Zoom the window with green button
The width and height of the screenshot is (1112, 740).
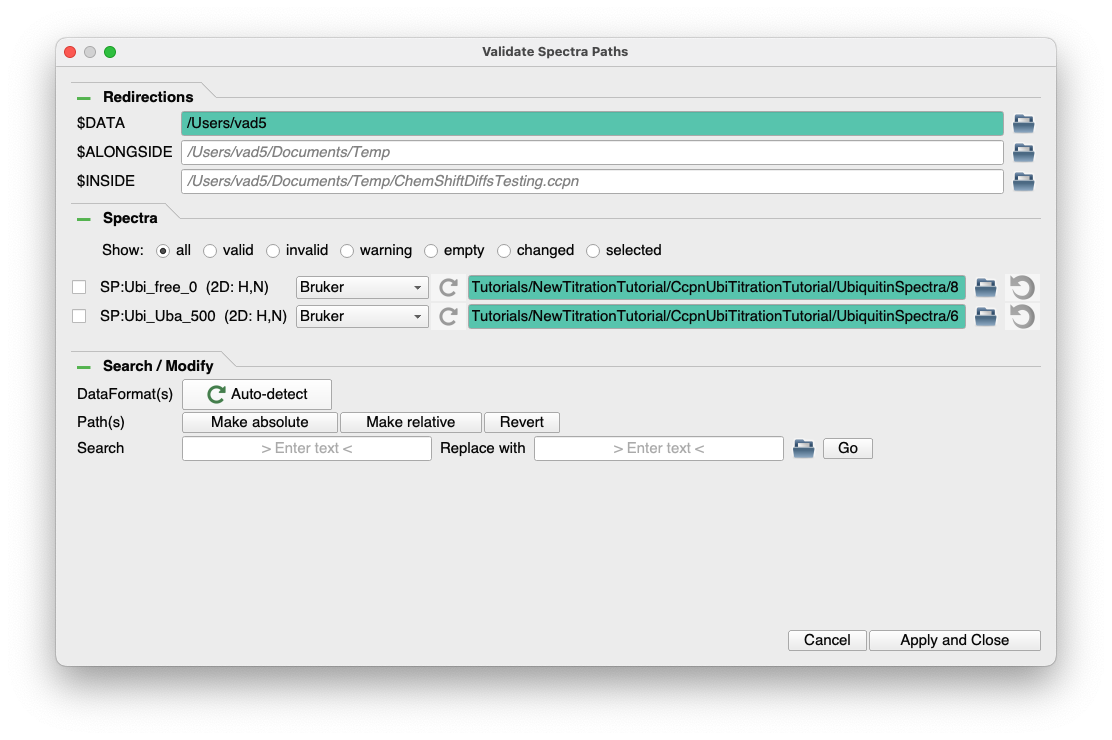[110, 52]
